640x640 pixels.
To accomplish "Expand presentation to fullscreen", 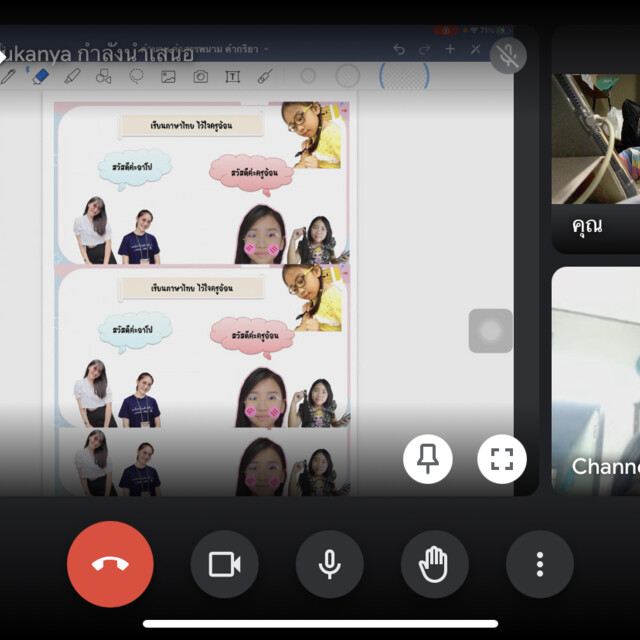I will (502, 459).
